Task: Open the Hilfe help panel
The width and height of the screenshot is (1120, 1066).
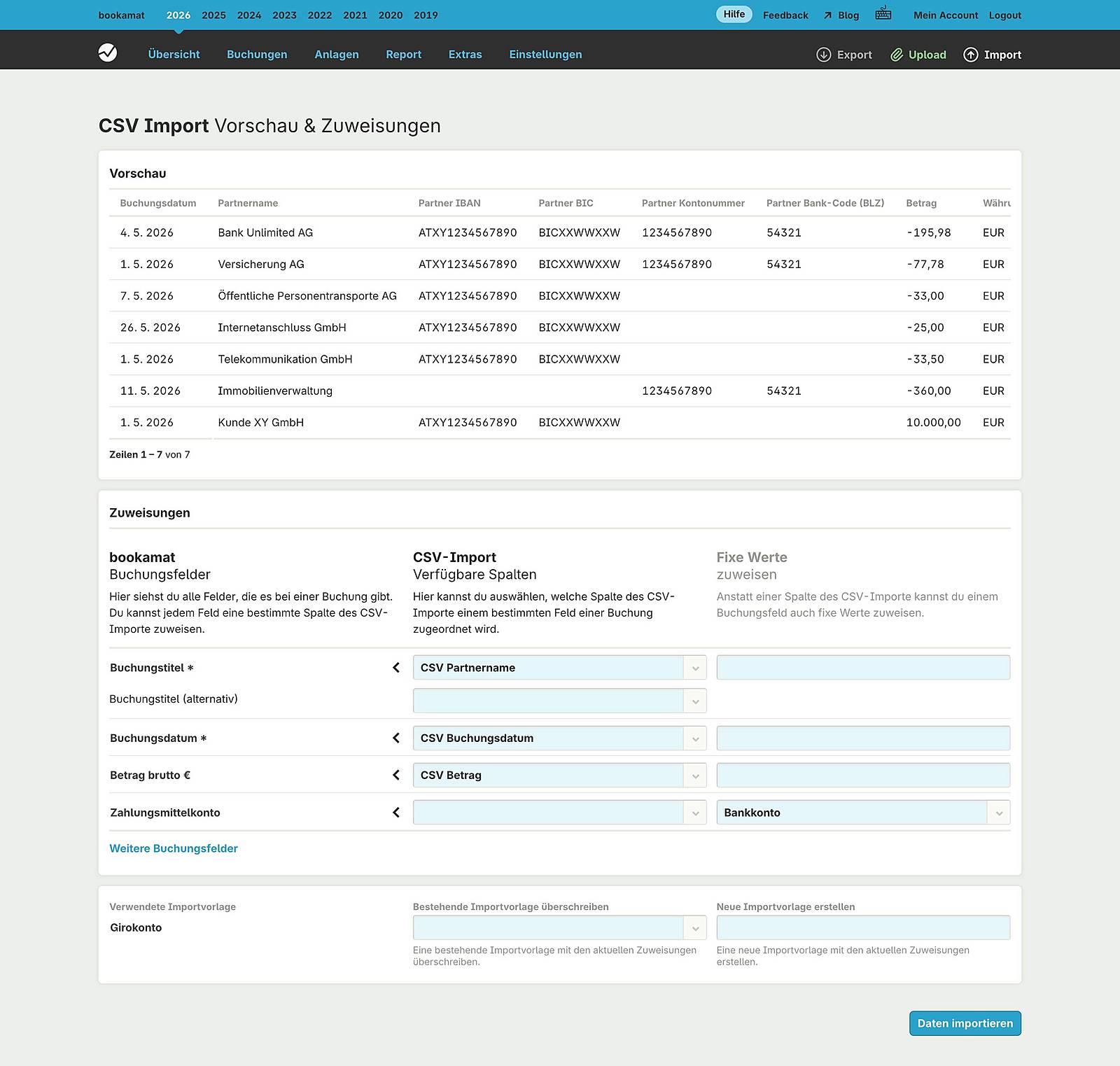Action: [733, 13]
